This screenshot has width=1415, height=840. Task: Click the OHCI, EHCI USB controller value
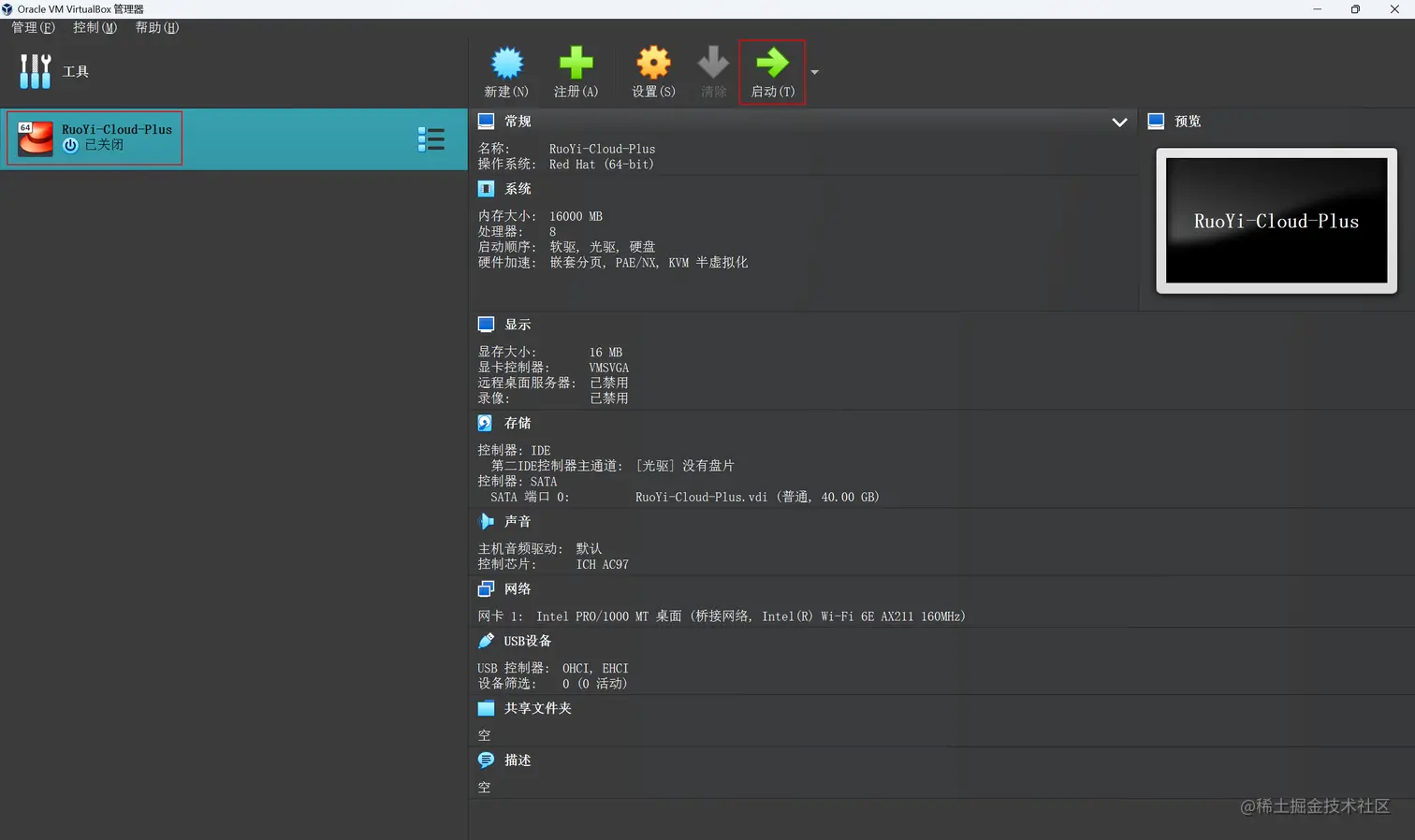tap(595, 668)
